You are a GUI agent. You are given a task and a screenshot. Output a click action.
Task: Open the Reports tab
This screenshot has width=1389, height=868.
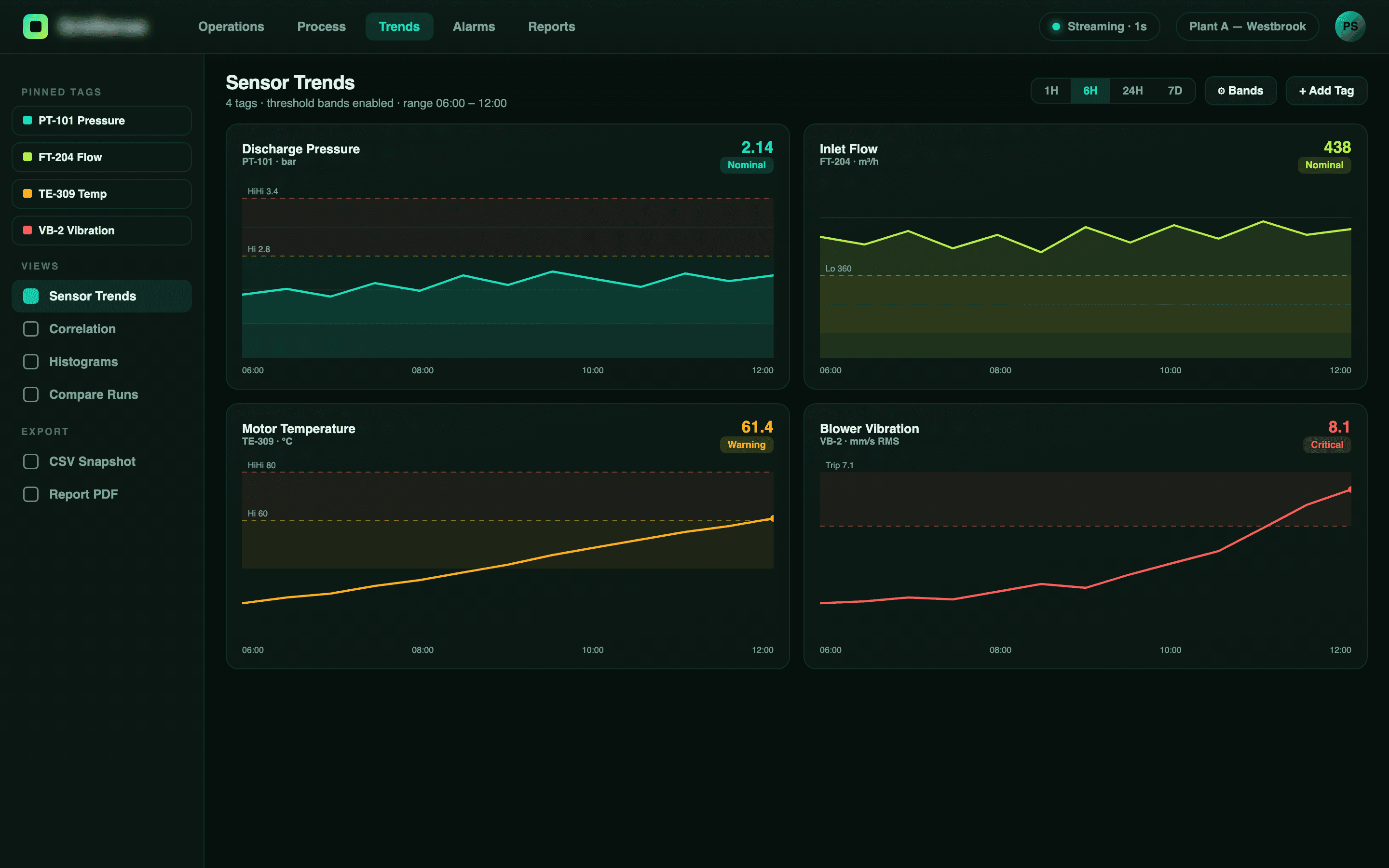[x=551, y=27]
